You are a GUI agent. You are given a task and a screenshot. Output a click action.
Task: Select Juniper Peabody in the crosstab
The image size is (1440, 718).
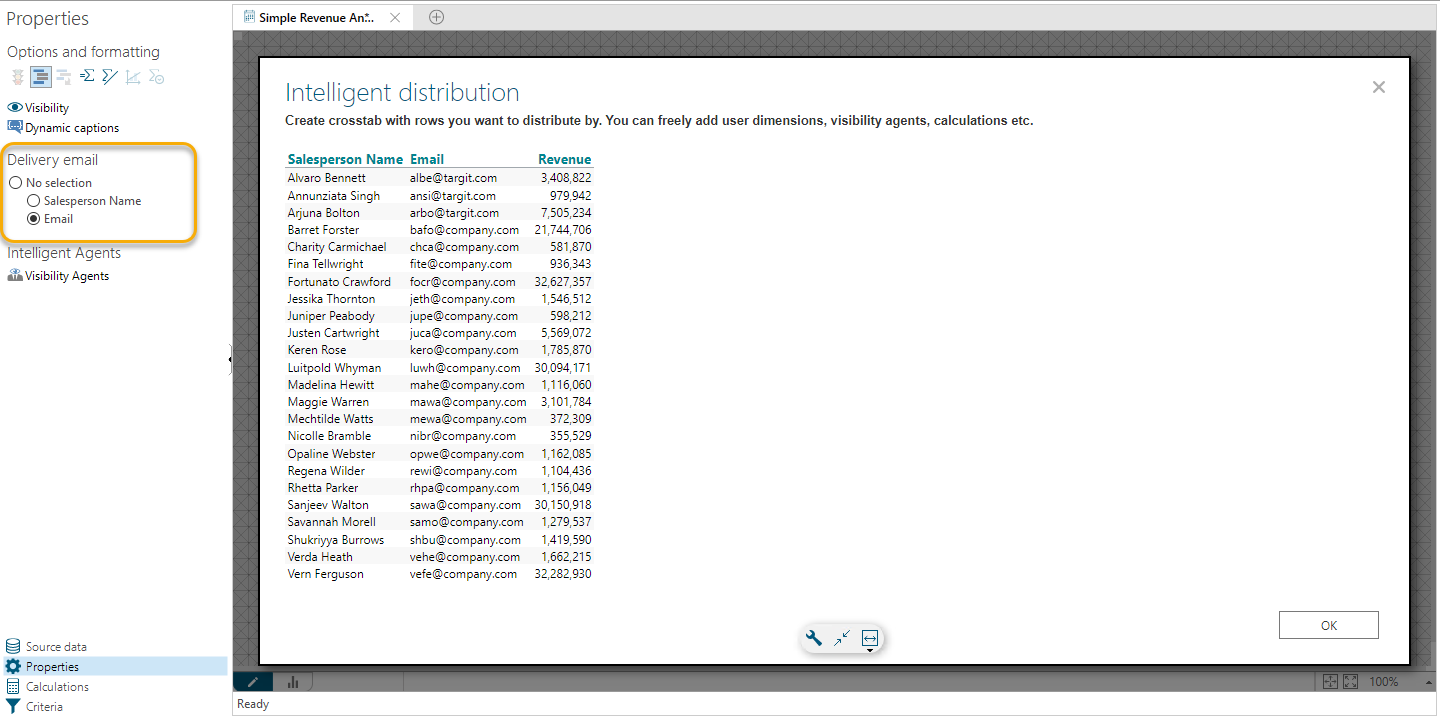(331, 316)
